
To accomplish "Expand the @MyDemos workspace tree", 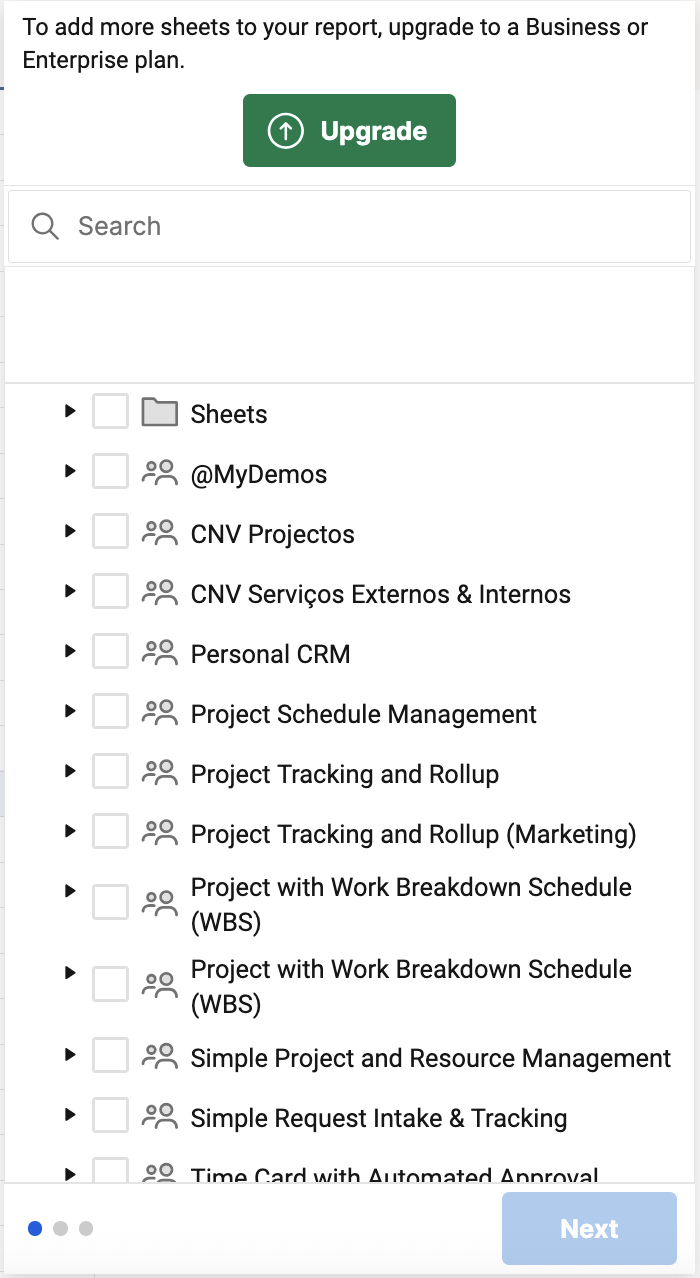I will click(69, 470).
